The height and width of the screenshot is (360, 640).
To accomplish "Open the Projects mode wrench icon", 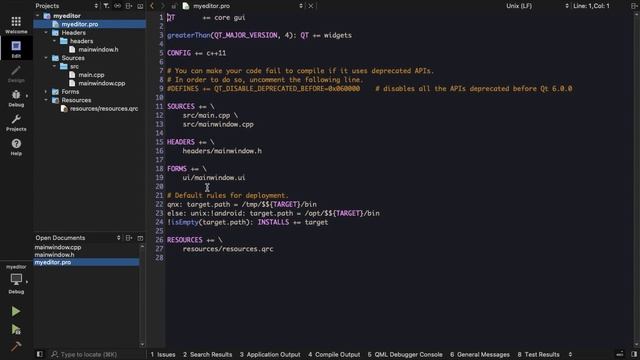I will (x=16, y=122).
